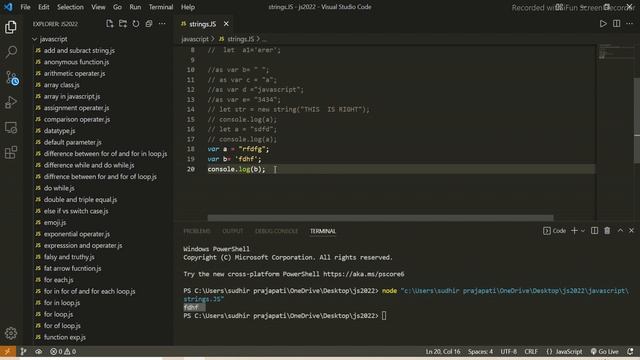
Task: Open fat arrow fucntion.js file
Action: 72,268
